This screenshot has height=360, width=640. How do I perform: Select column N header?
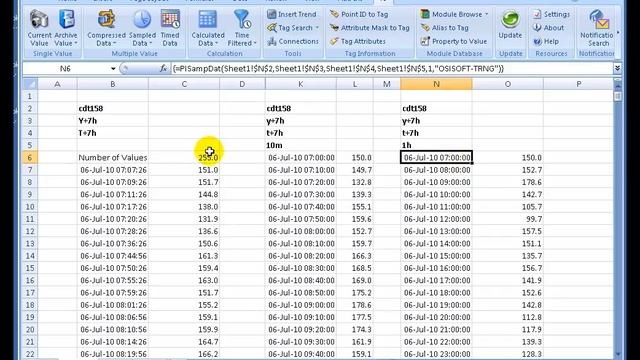[x=436, y=84]
